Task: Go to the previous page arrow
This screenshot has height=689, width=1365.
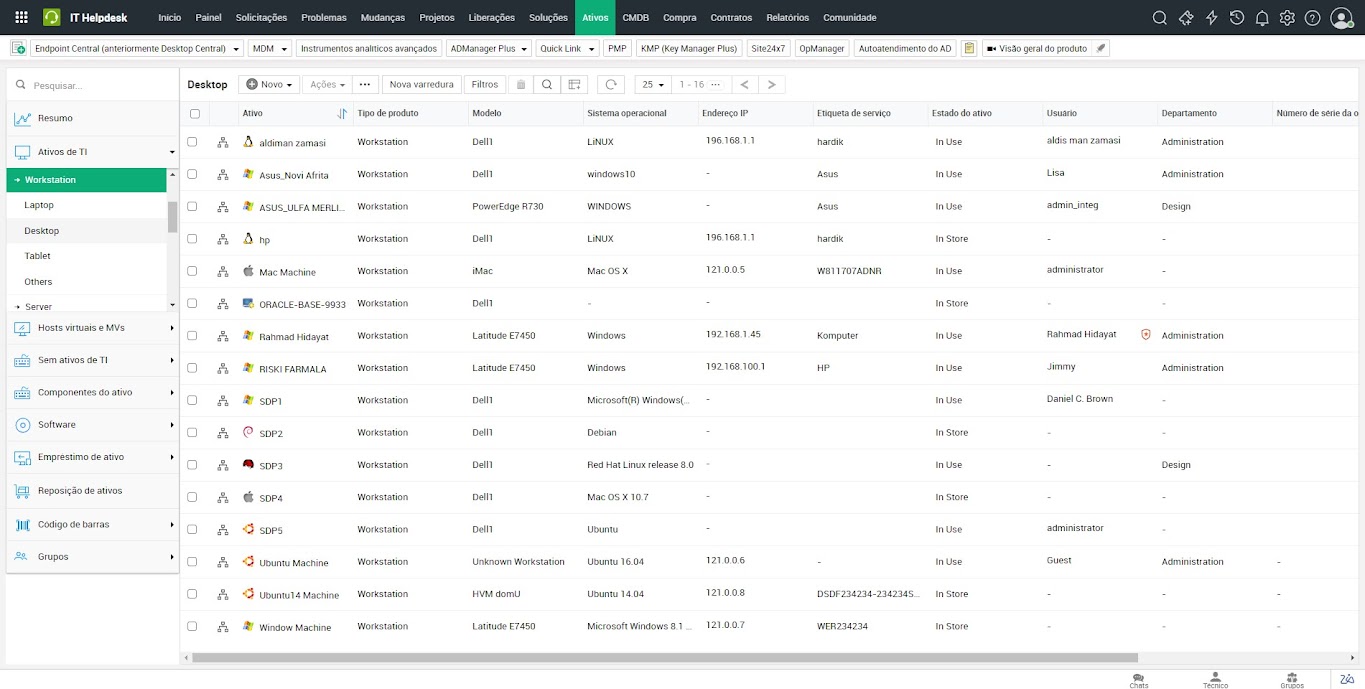Action: [x=744, y=85]
